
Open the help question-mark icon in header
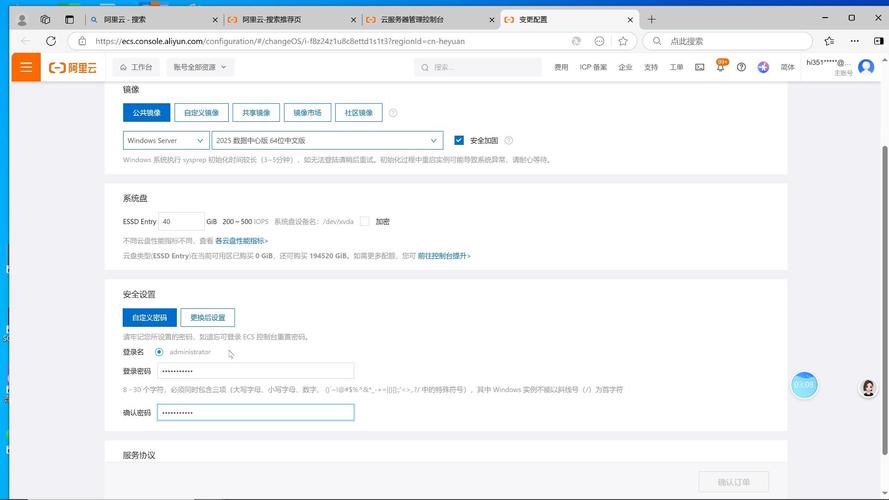[741, 67]
